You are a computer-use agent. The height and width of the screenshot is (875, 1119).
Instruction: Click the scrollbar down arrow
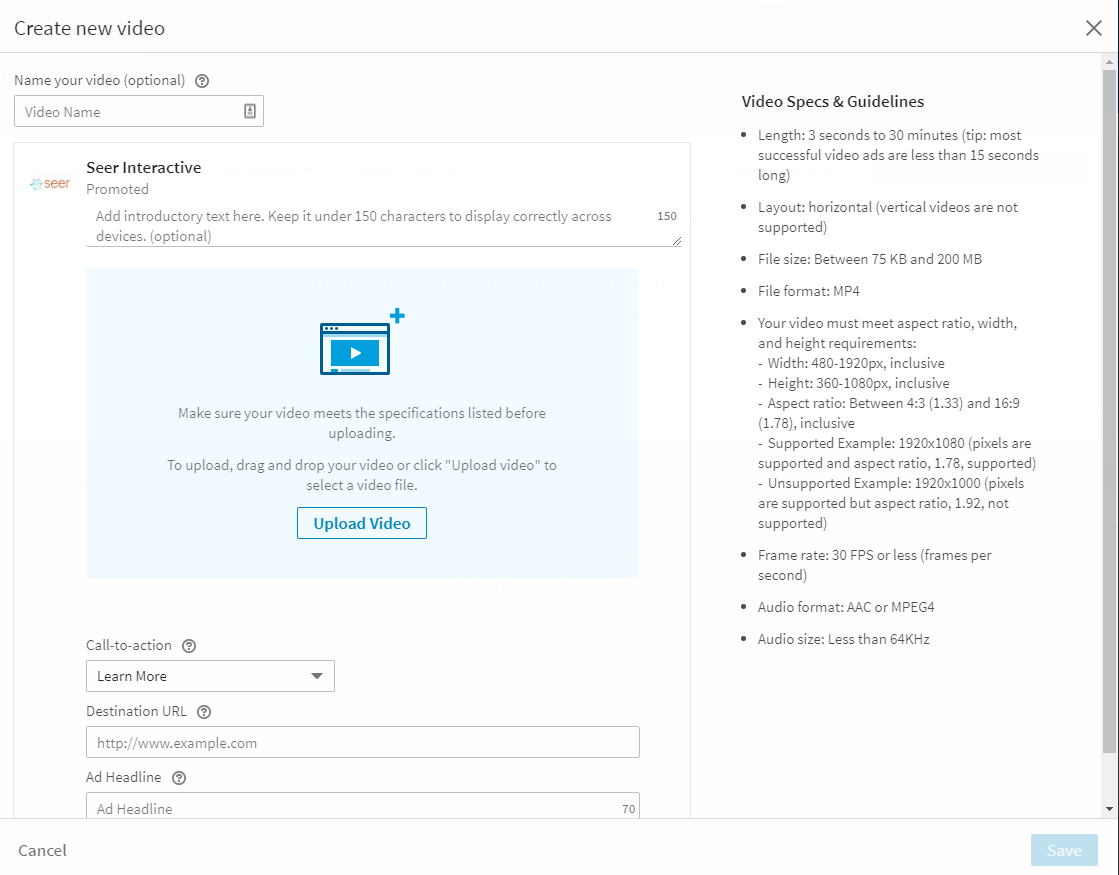1109,808
